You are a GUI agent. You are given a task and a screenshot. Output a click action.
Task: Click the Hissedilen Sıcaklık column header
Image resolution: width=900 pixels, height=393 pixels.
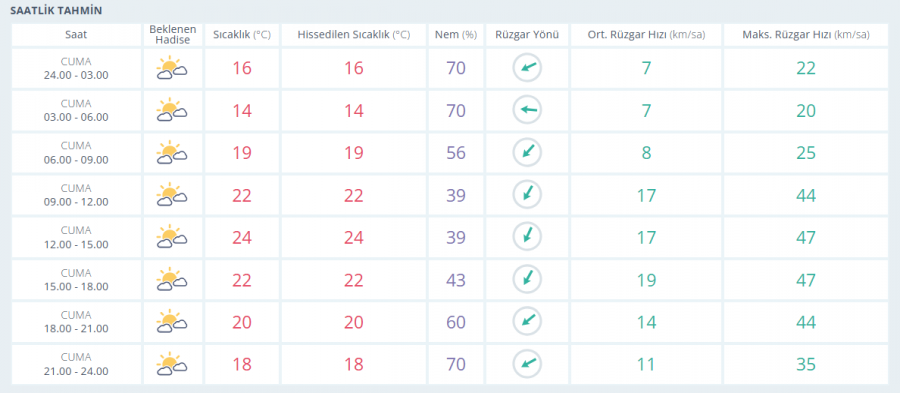(354, 34)
